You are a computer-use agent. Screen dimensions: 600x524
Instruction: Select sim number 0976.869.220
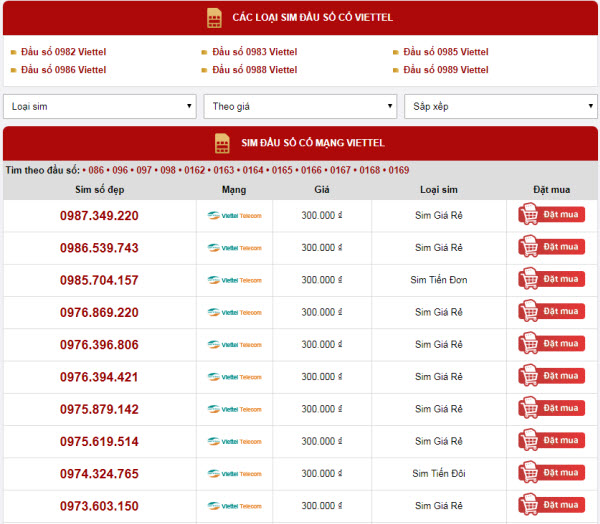[99, 313]
